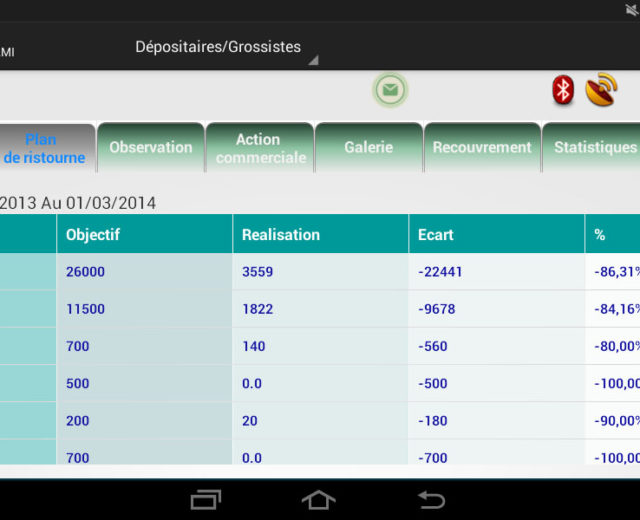640x520 pixels.
Task: Open the Dépositaires/Grossistes dropdown
Action: point(224,48)
